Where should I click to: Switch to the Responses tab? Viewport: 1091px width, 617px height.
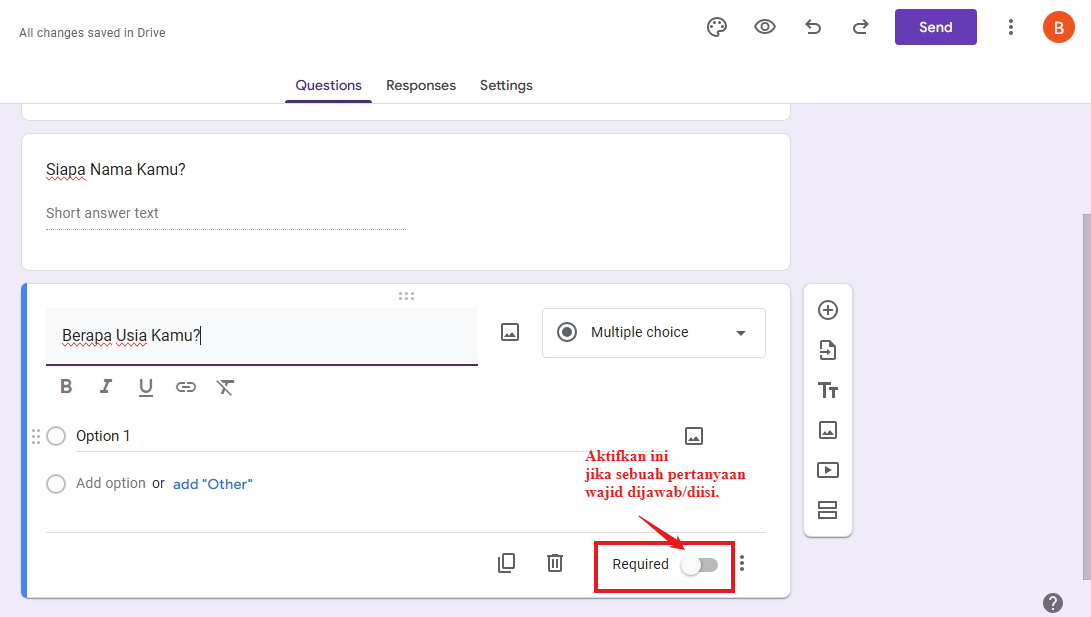pyautogui.click(x=420, y=85)
